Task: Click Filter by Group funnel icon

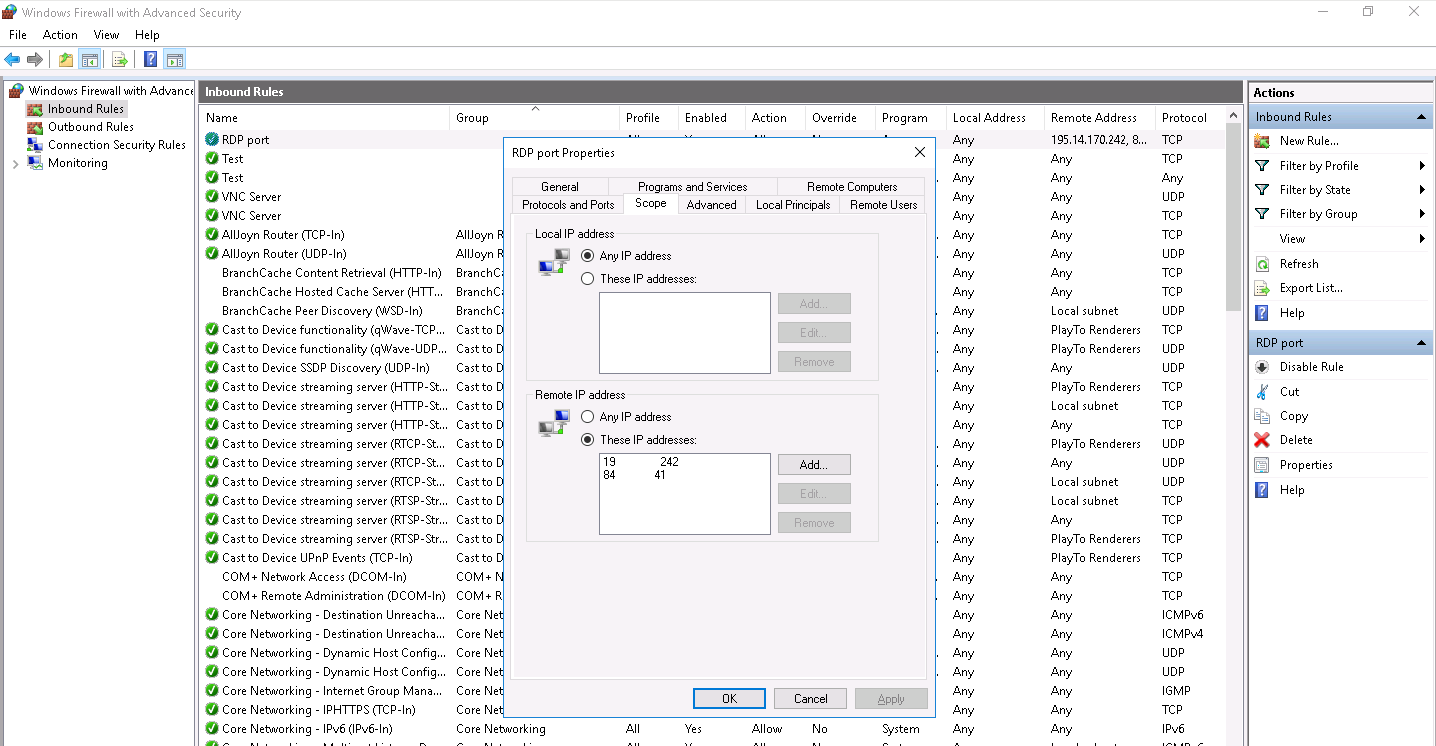Action: [1262, 214]
